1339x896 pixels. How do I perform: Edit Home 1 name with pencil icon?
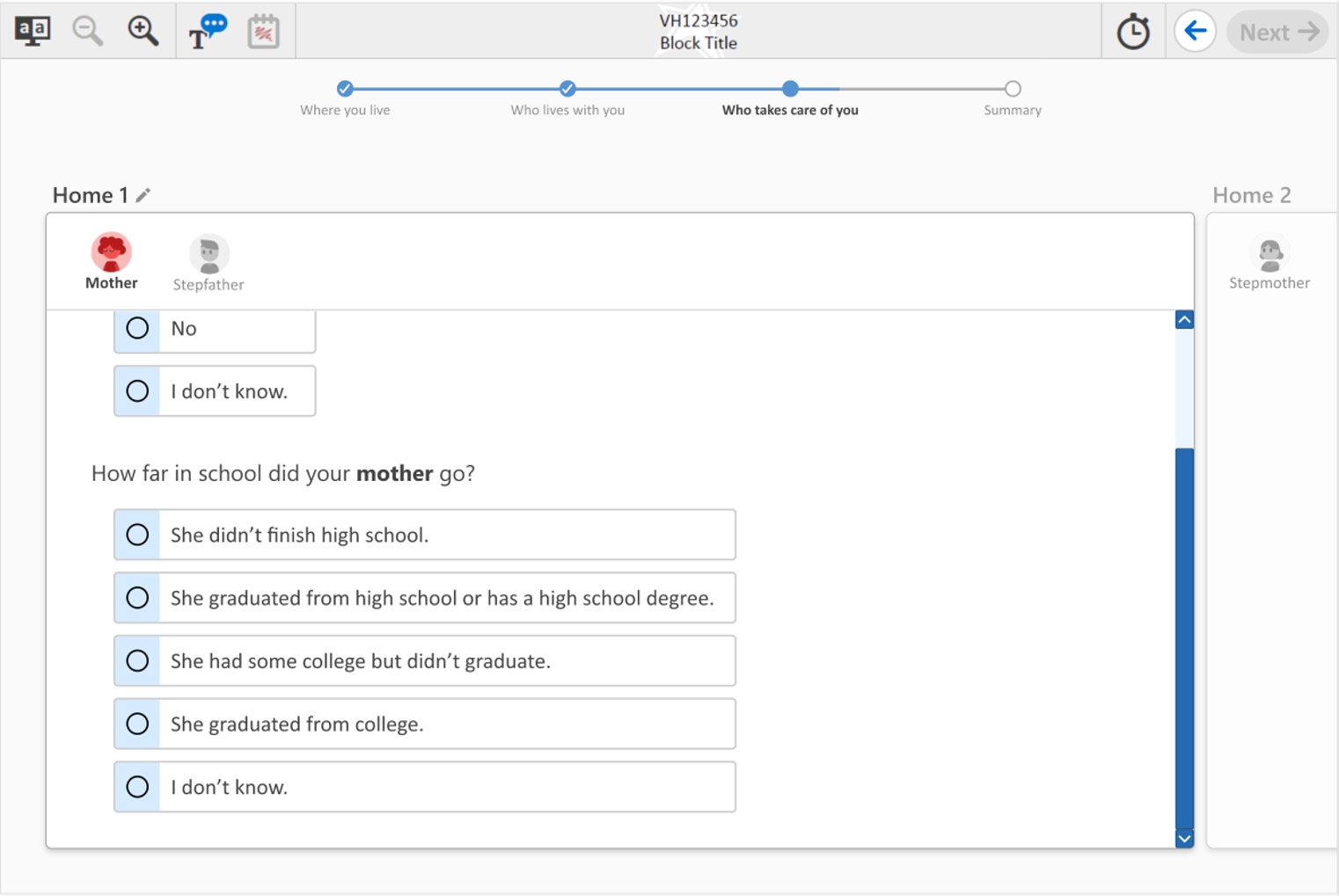(x=143, y=195)
